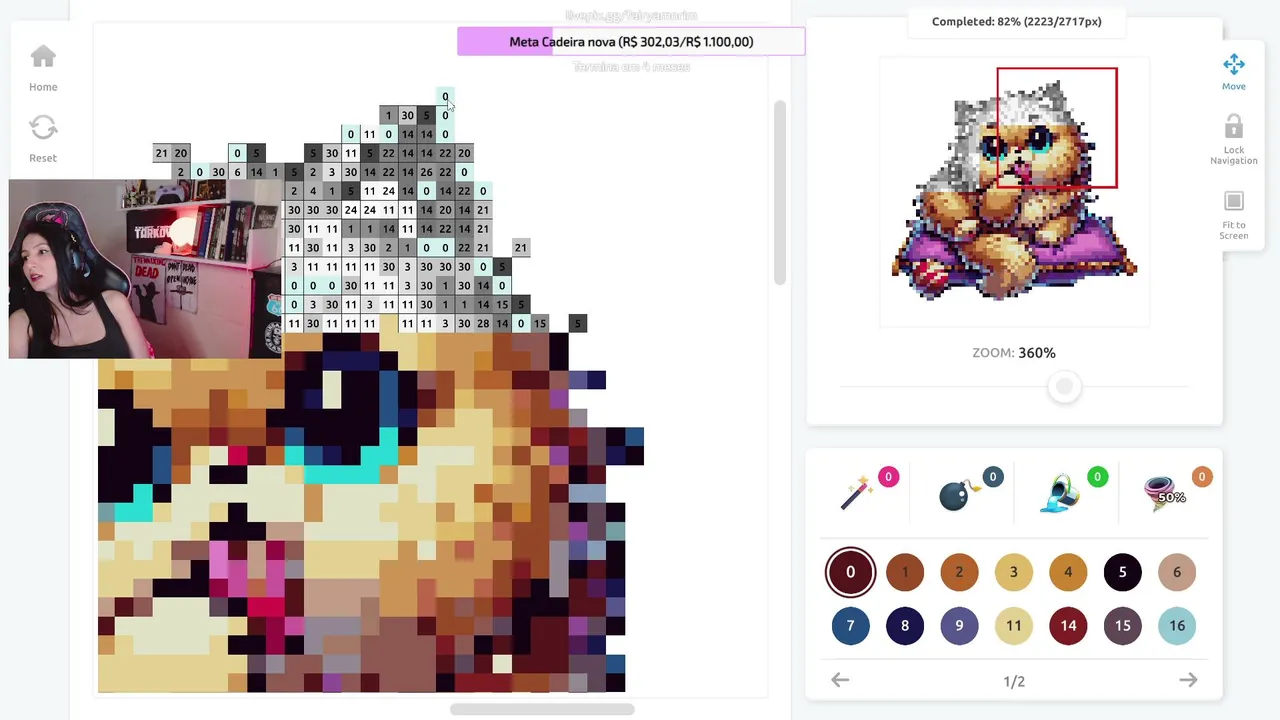Click the pixel cell numbered 26
The height and width of the screenshot is (720, 1280).
click(426, 172)
